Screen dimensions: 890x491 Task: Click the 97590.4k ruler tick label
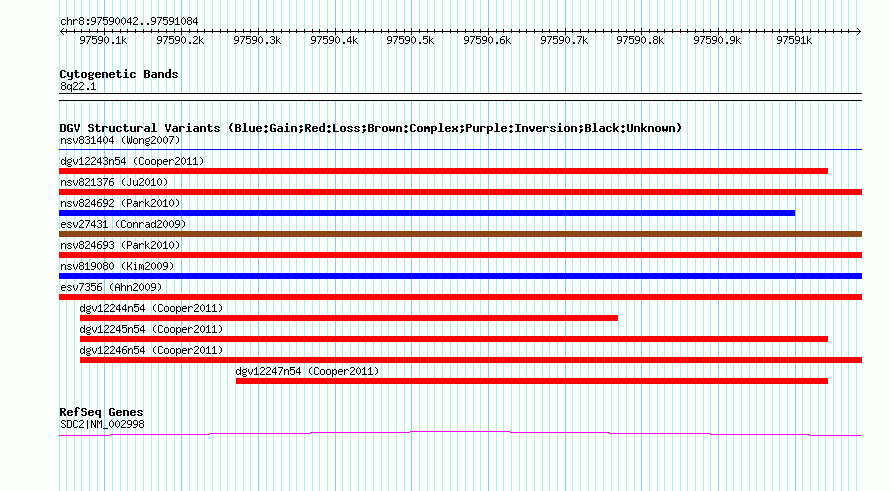tap(334, 40)
